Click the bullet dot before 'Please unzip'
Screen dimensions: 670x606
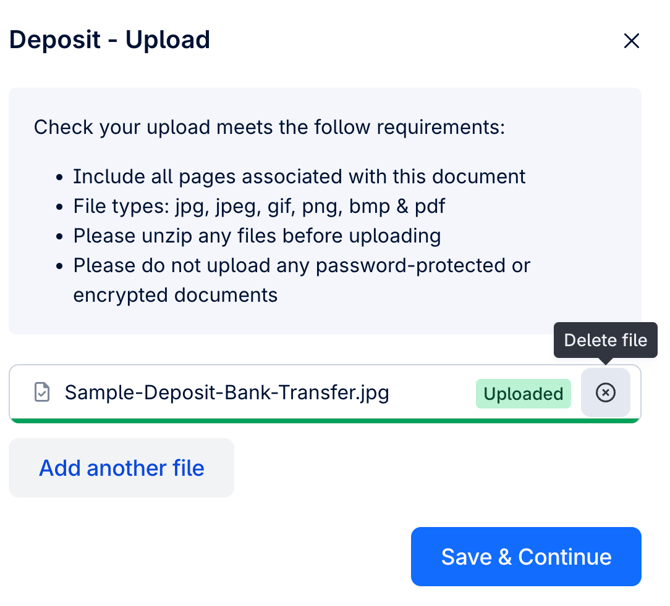click(x=59, y=237)
